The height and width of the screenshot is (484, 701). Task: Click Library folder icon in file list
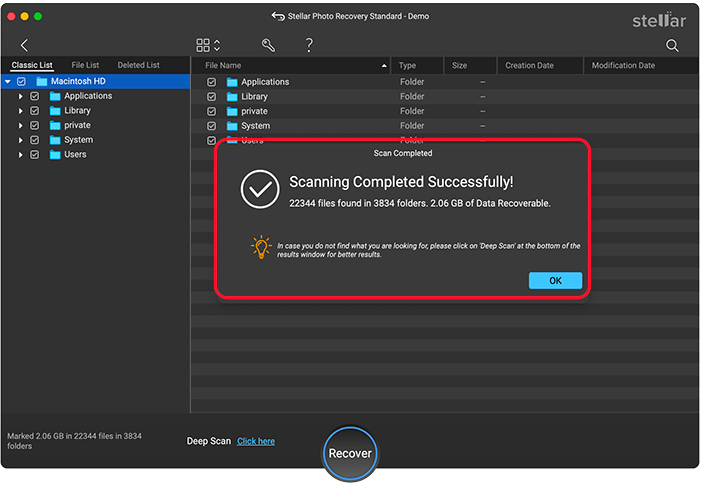point(232,97)
